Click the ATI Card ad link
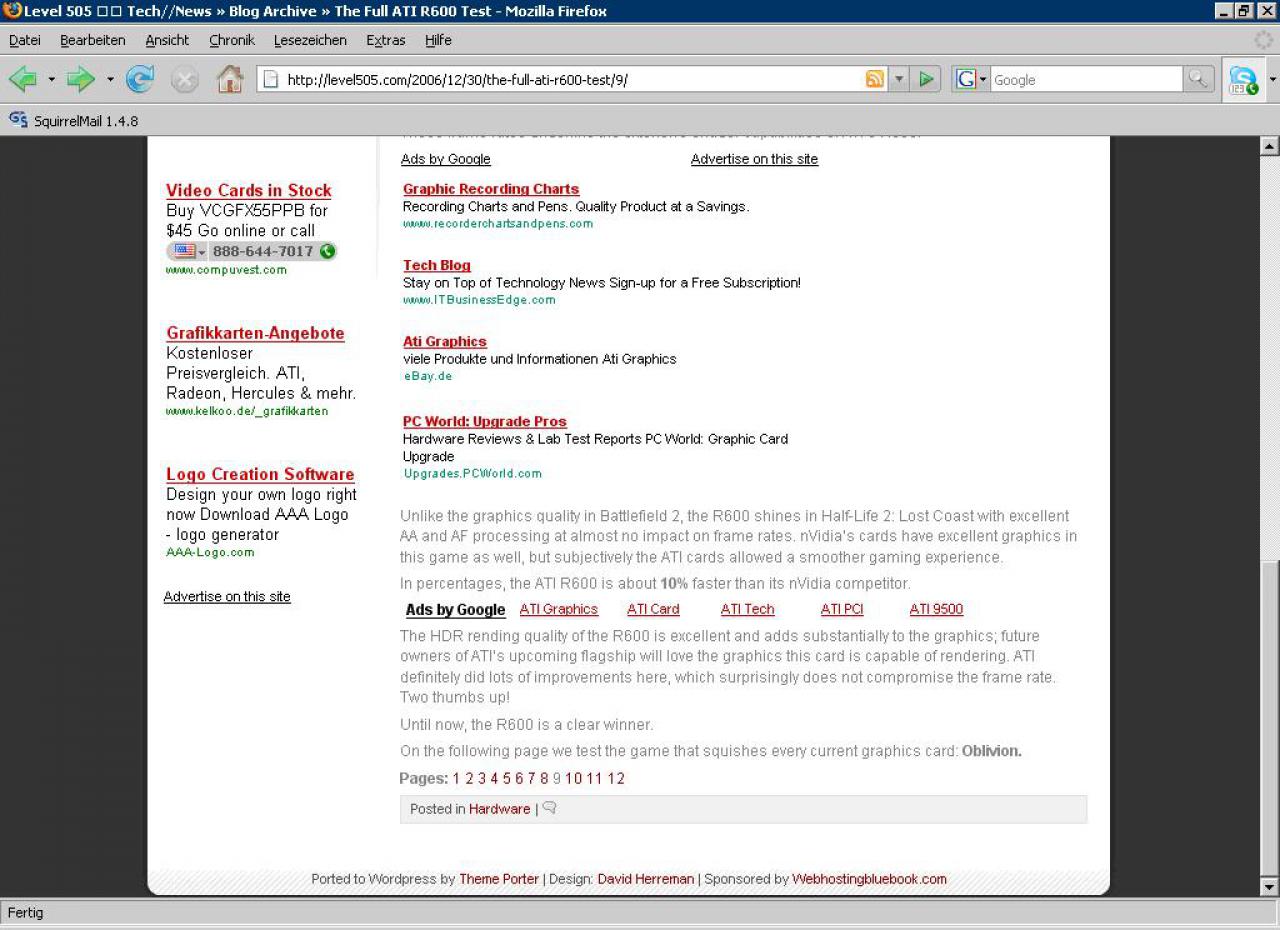Viewport: 1280px width, 930px height. [653, 609]
